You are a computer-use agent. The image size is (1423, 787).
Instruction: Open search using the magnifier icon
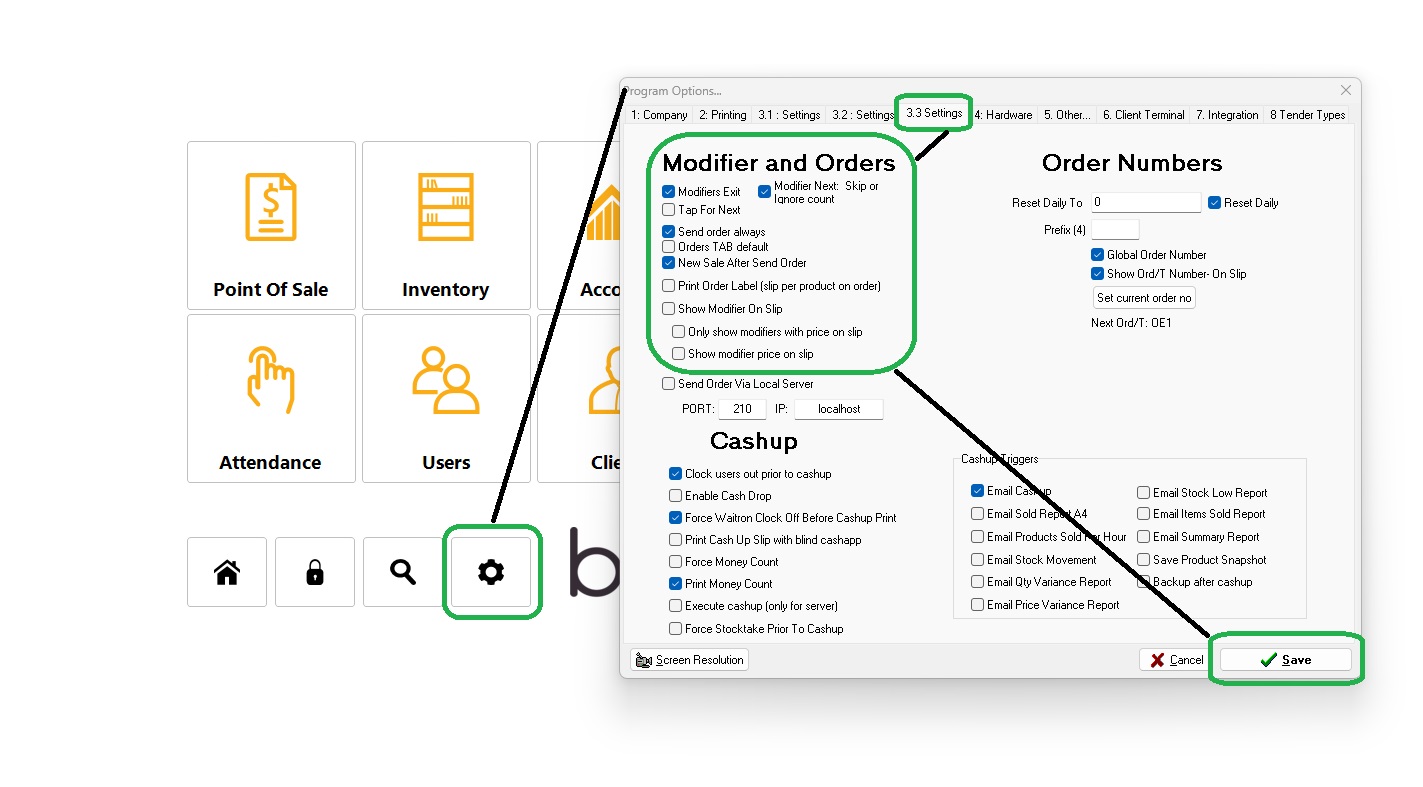(x=402, y=572)
